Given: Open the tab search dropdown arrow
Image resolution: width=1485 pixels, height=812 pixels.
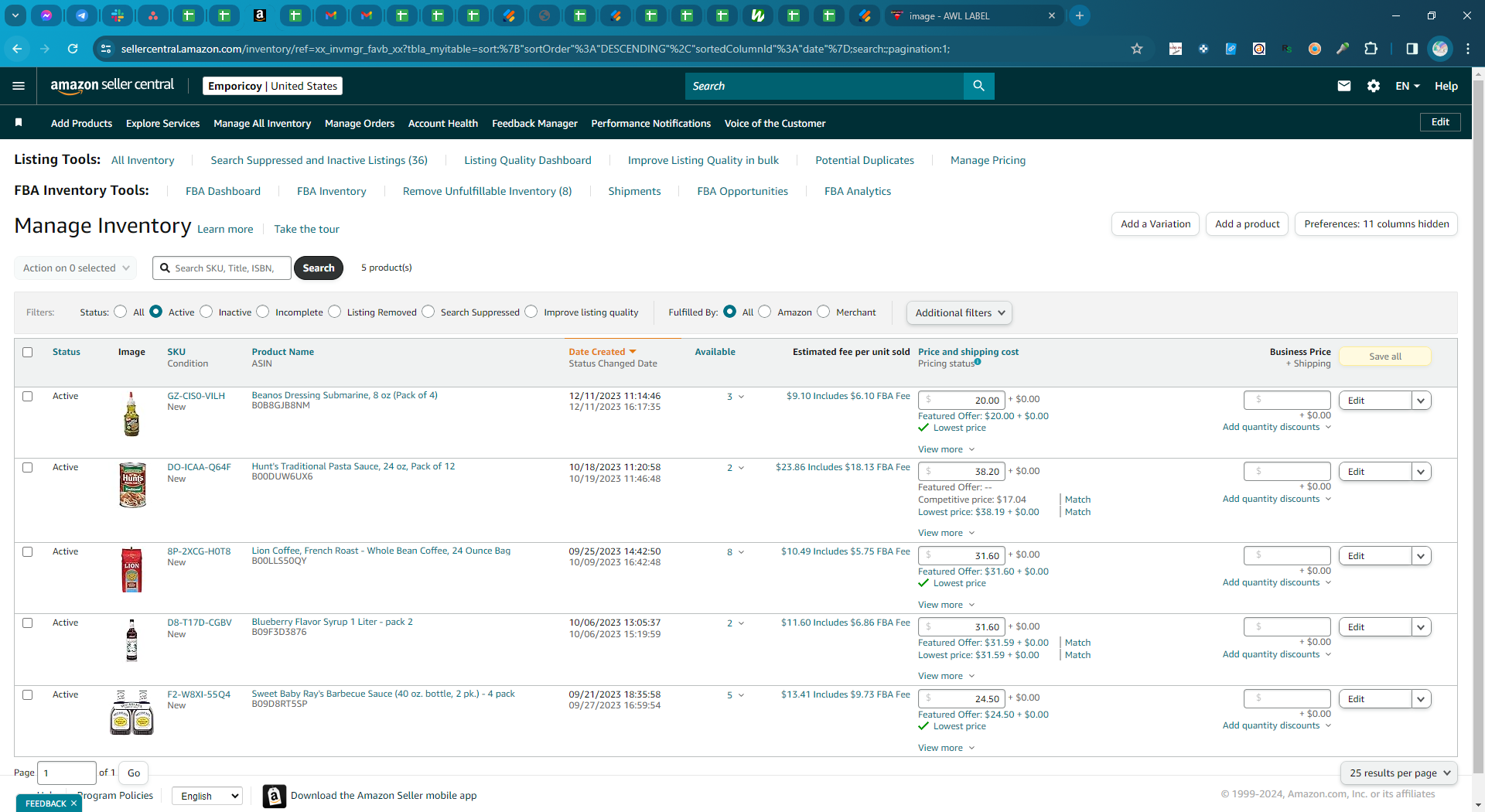Looking at the screenshot, I should [15, 15].
